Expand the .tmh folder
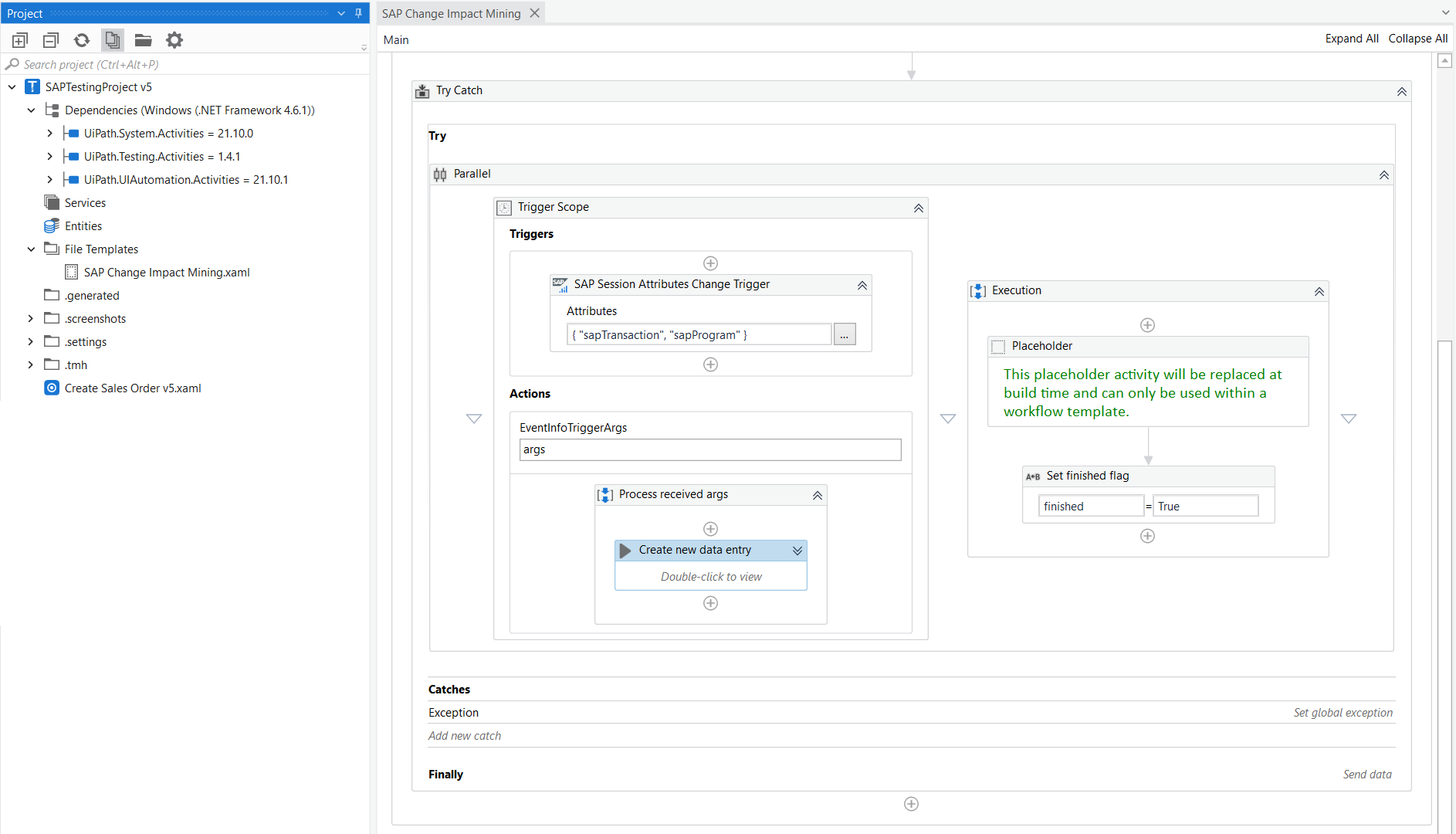1456x834 pixels. (x=31, y=365)
